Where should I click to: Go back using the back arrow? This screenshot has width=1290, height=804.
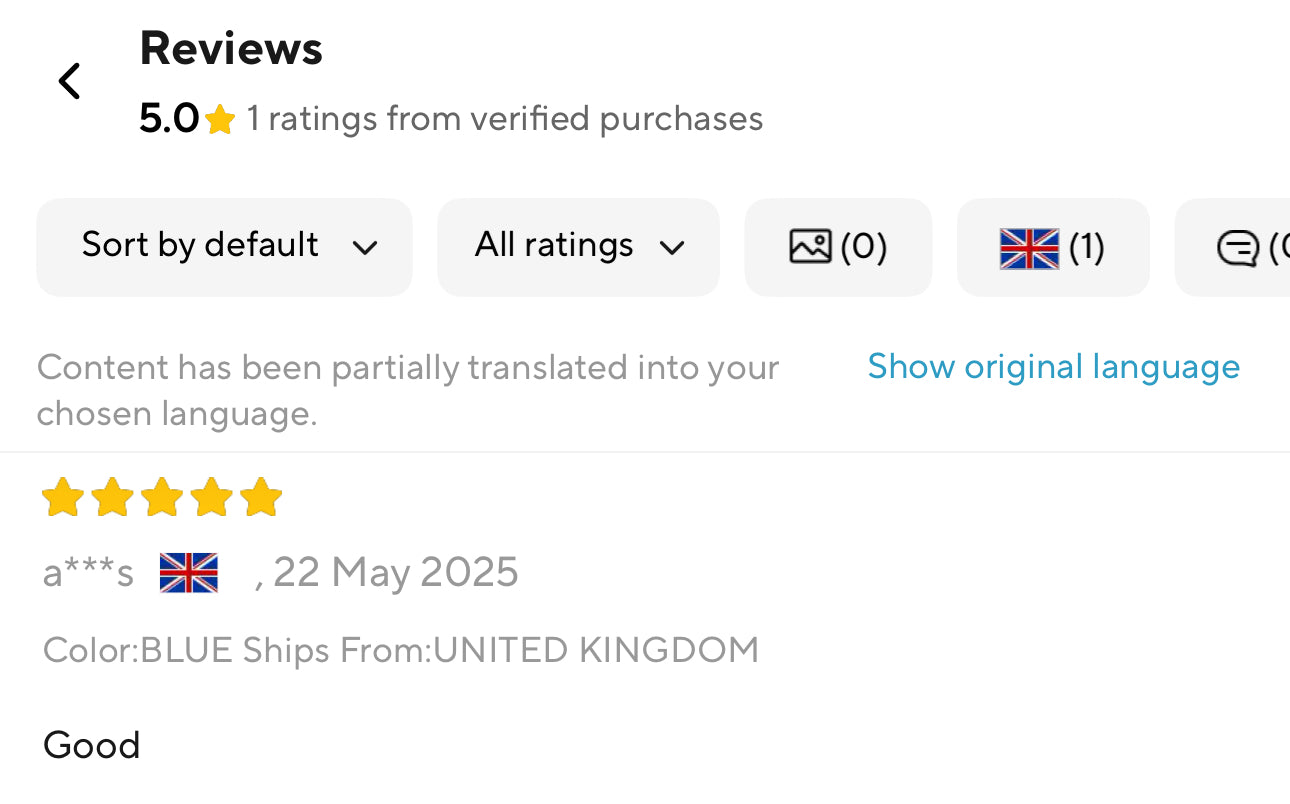(x=69, y=81)
